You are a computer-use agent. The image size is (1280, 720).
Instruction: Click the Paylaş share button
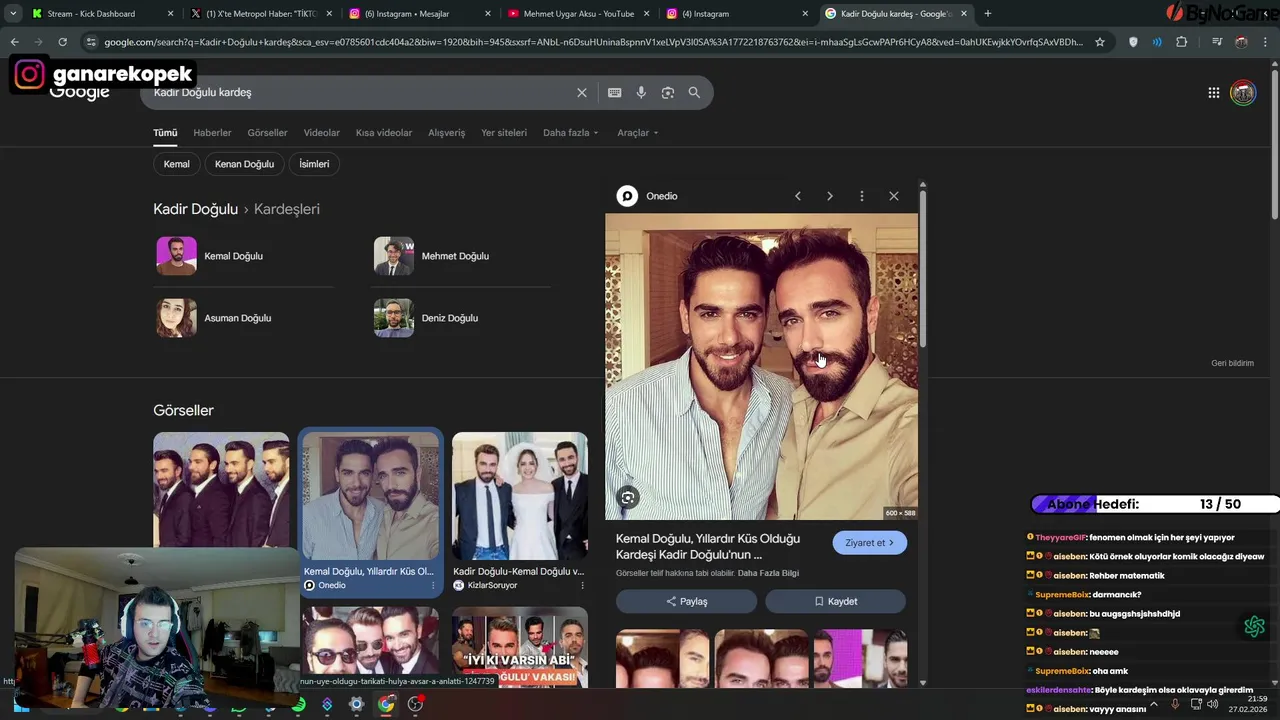pyautogui.click(x=686, y=601)
